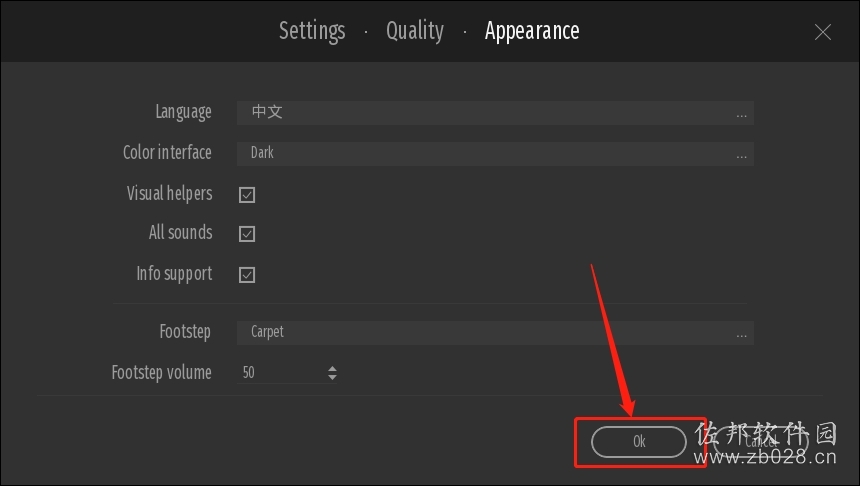
Task: Open Footstep options ellipsis icon
Action: tap(742, 335)
